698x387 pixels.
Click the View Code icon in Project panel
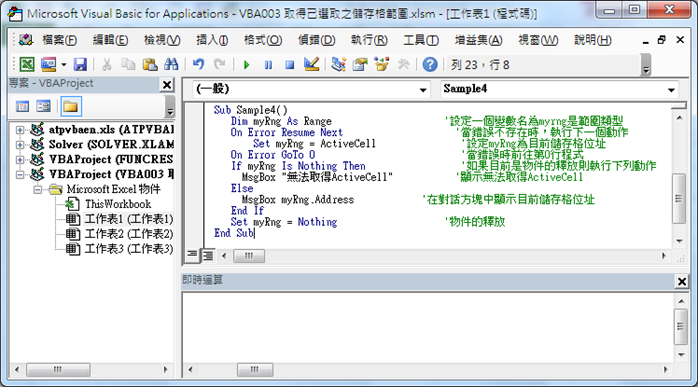point(22,106)
